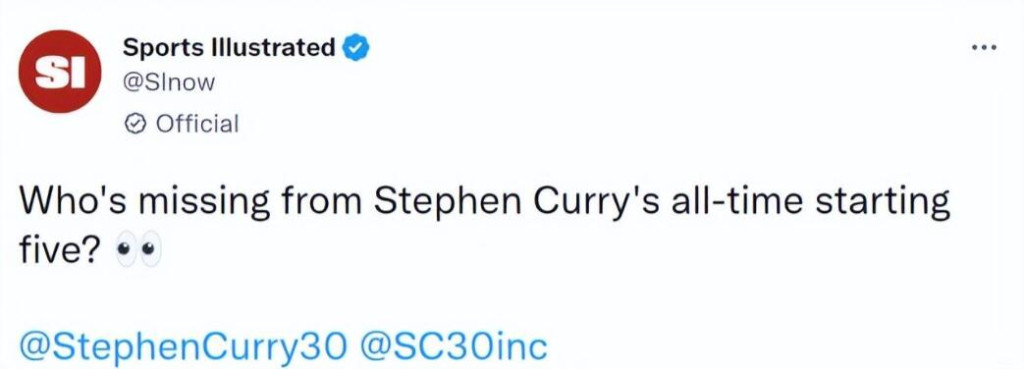The height and width of the screenshot is (369, 1024).
Task: Click the tweet's first line of text
Action: 485,204
